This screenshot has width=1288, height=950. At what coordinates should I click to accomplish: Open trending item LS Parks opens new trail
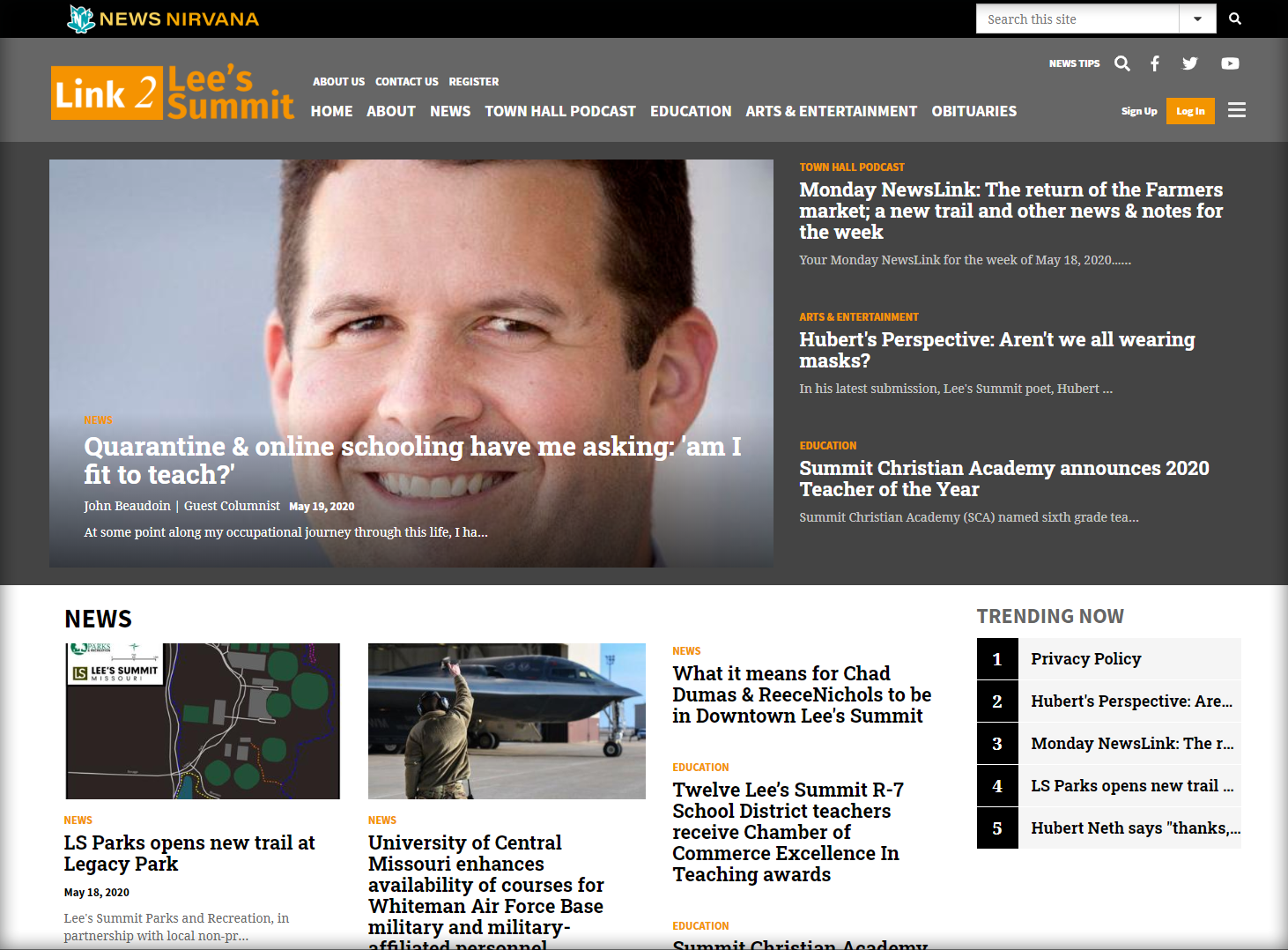(x=1109, y=786)
